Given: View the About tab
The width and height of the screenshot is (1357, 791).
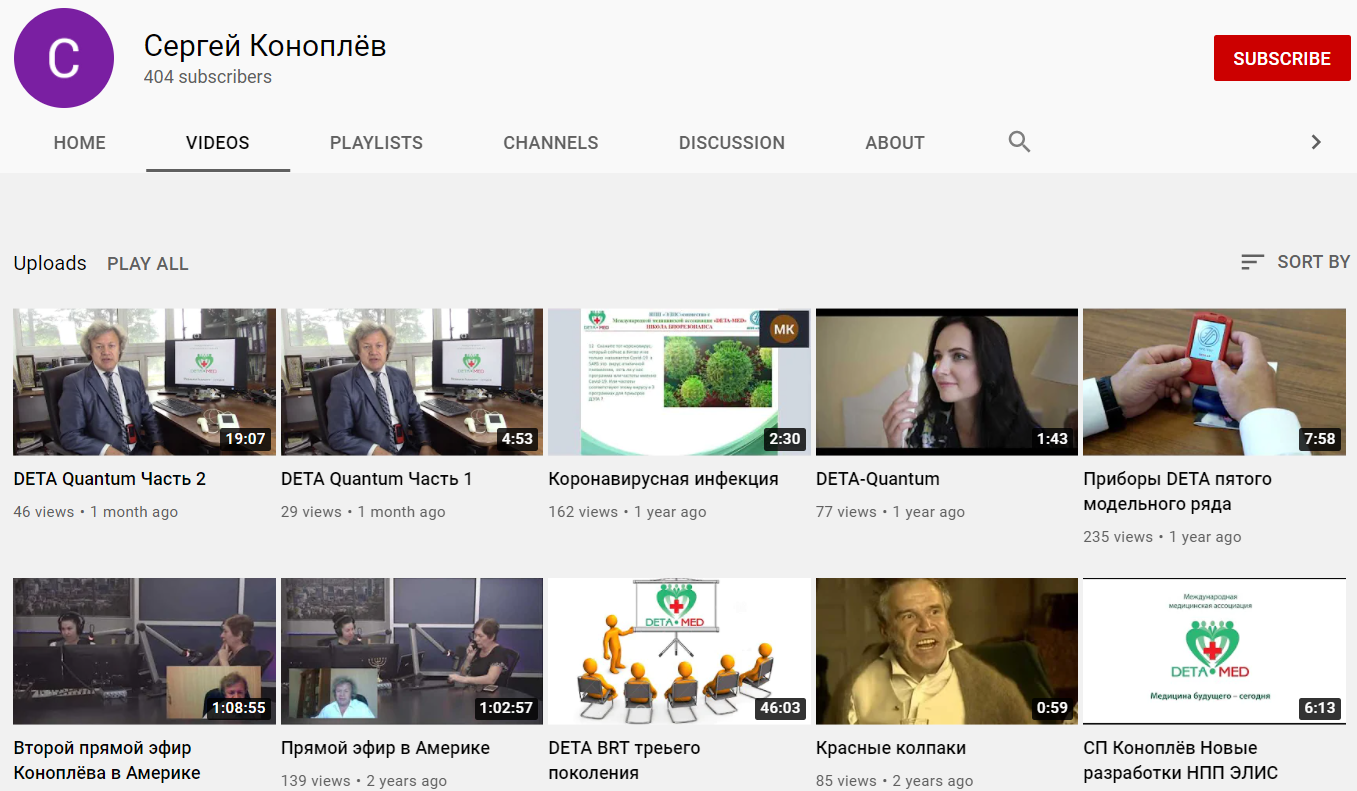Looking at the screenshot, I should click(x=895, y=143).
